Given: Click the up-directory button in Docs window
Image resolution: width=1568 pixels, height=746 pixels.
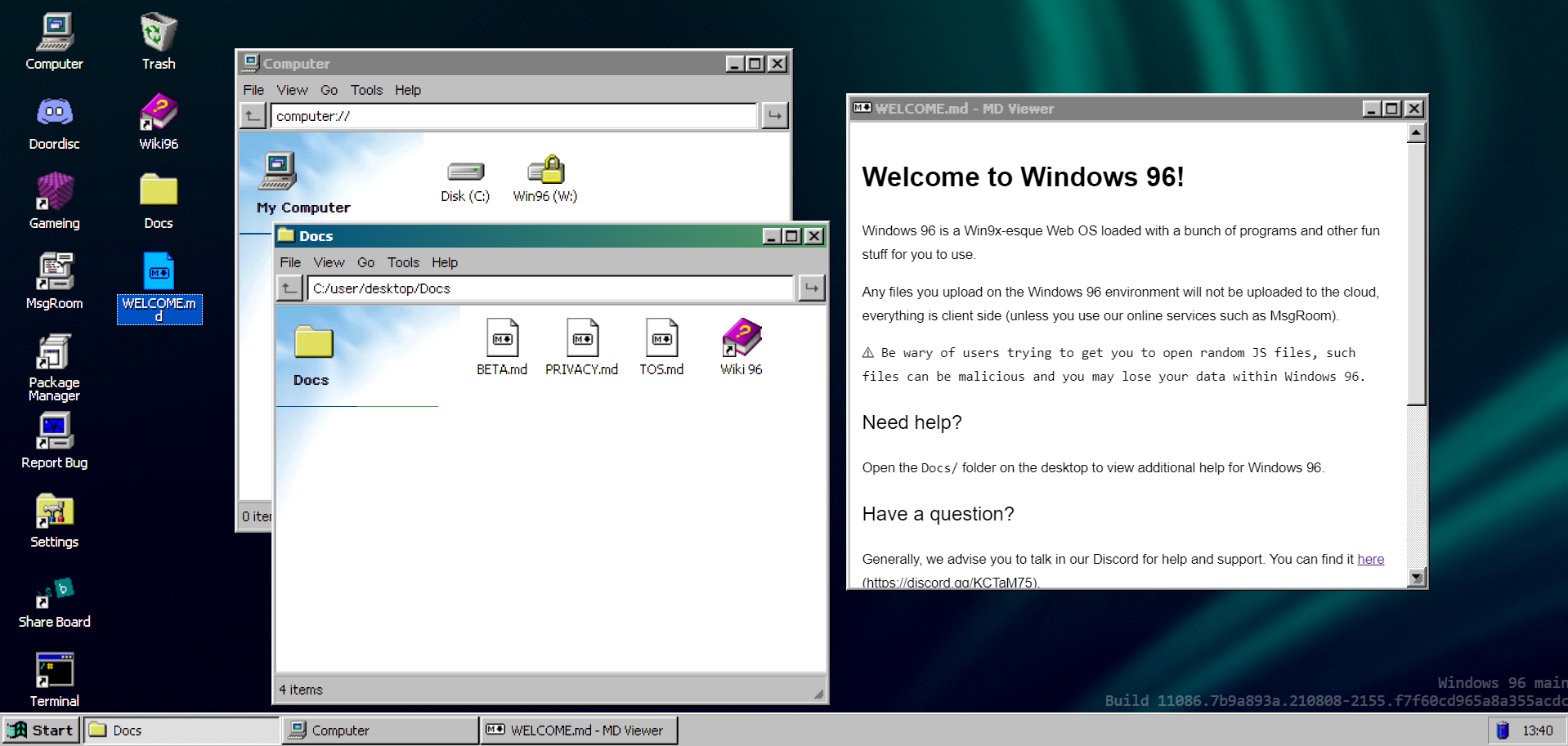Looking at the screenshot, I should click(x=289, y=288).
